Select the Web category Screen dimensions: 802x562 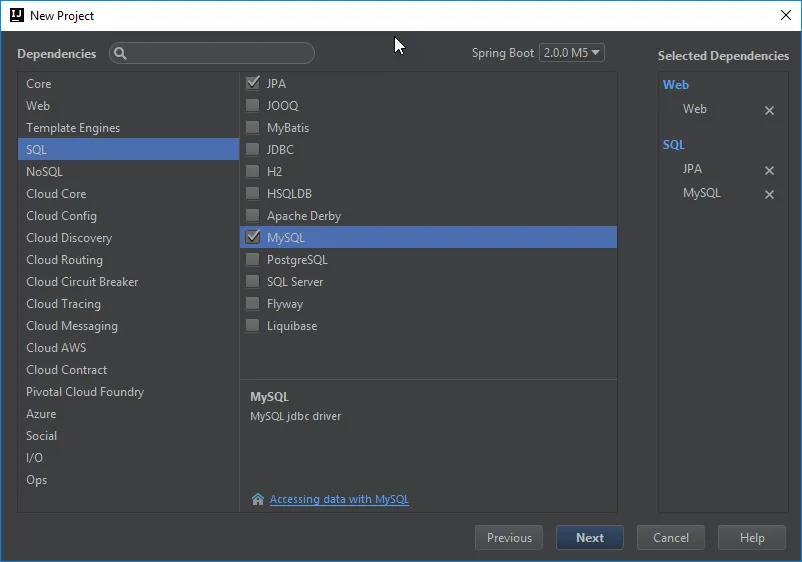pyautogui.click(x=128, y=105)
